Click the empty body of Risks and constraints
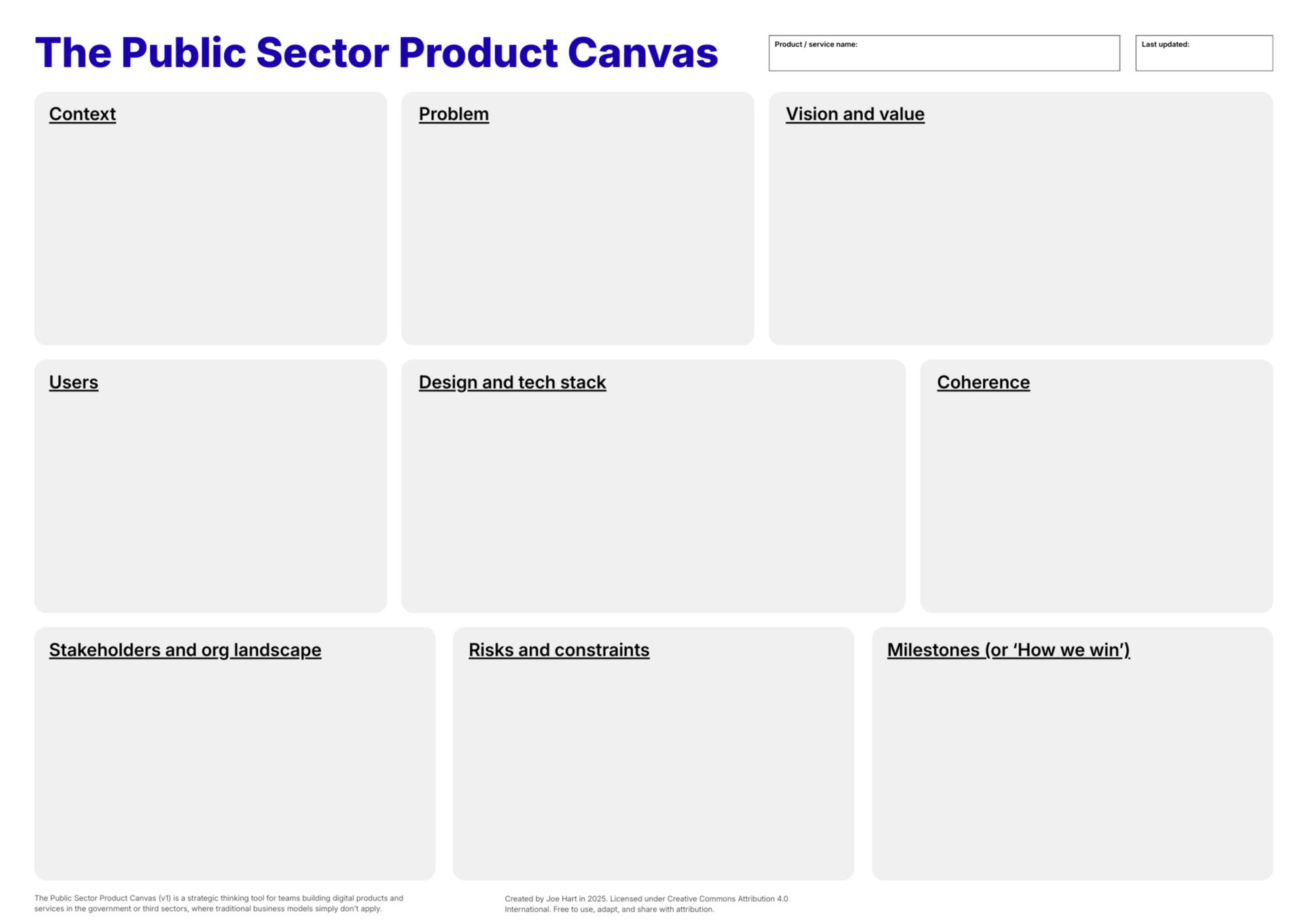Viewport: 1308px width, 924px height. click(x=653, y=772)
